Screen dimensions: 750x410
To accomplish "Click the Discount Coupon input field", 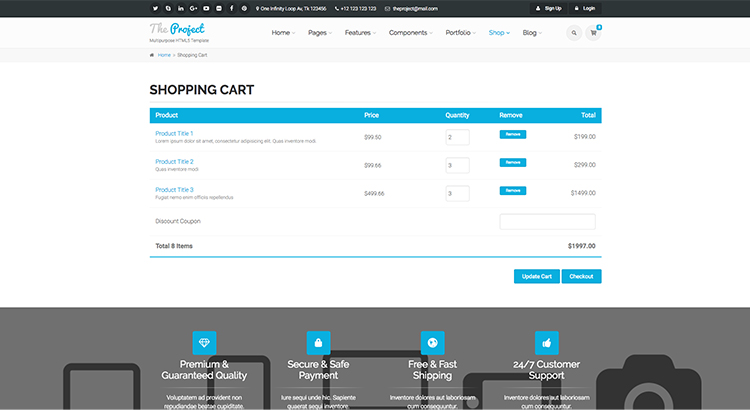I will click(x=547, y=221).
